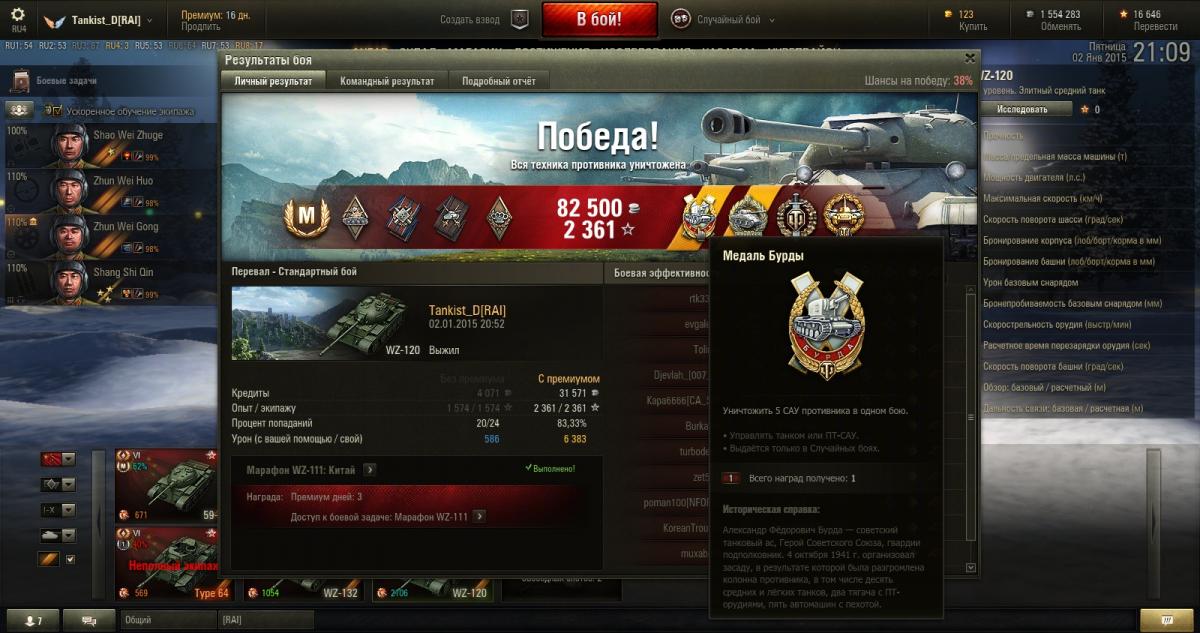Toggle the gold stripe premium tanks filter
1200x633 pixels.
(49, 559)
